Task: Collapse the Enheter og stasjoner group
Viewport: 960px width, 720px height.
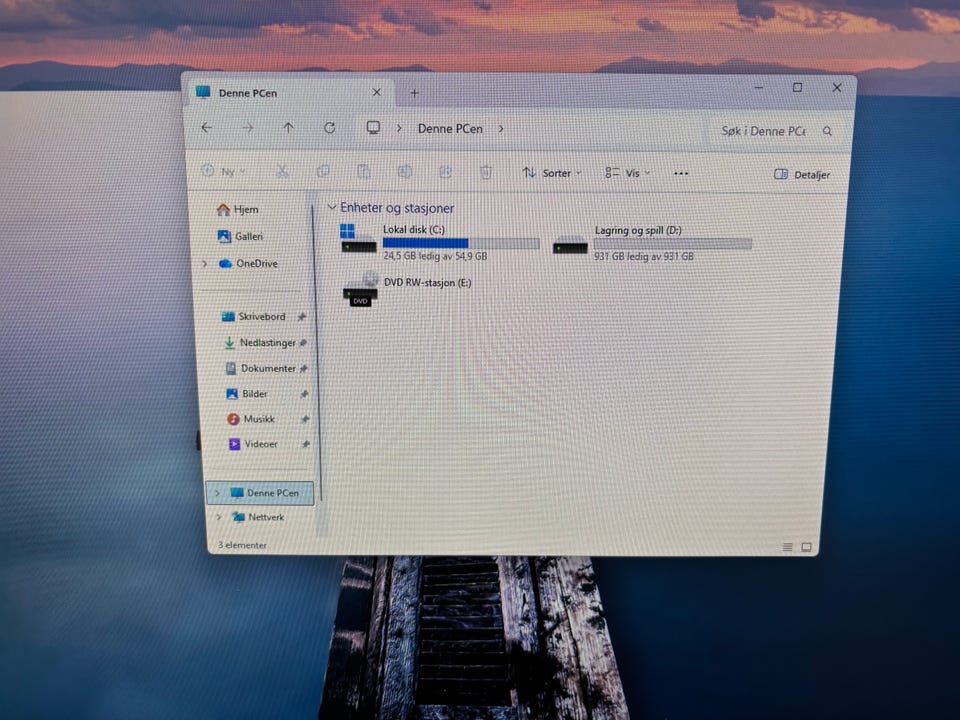Action: click(332, 207)
